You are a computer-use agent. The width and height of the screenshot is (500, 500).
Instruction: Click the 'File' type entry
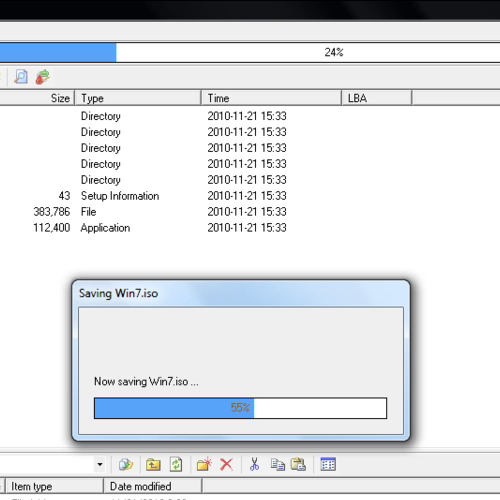tap(88, 212)
